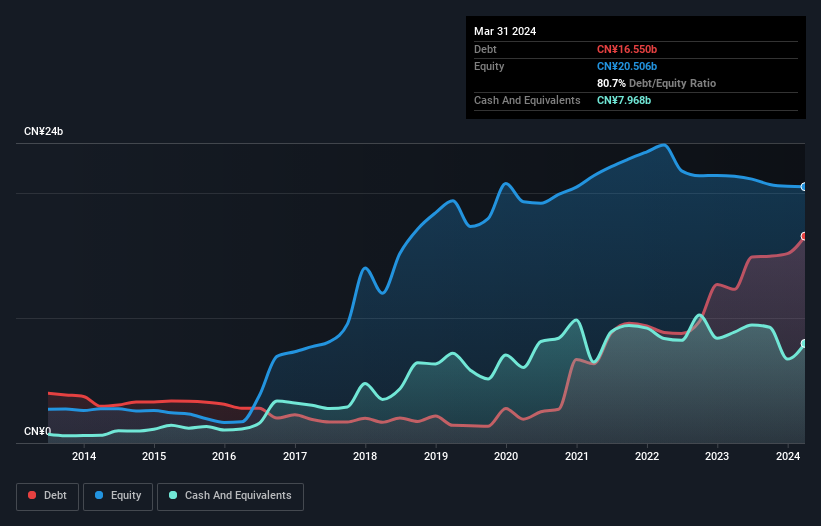Click the Debt value CN¥16.550b
Screen dimensions: 821x526
pyautogui.click(x=627, y=49)
